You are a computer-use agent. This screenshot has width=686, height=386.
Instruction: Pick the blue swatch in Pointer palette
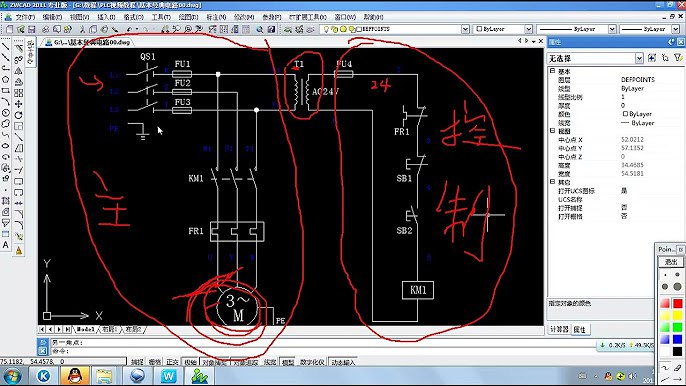(678, 339)
